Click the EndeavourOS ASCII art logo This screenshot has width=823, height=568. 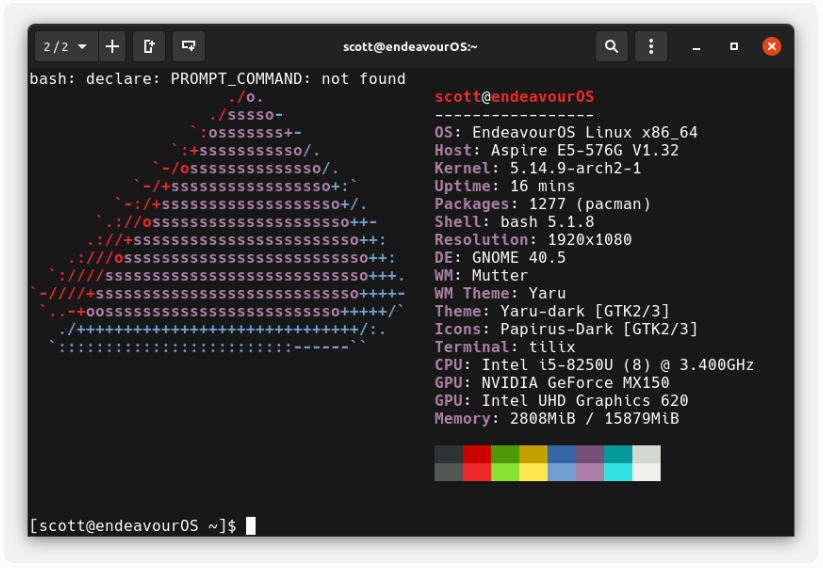[x=218, y=222]
